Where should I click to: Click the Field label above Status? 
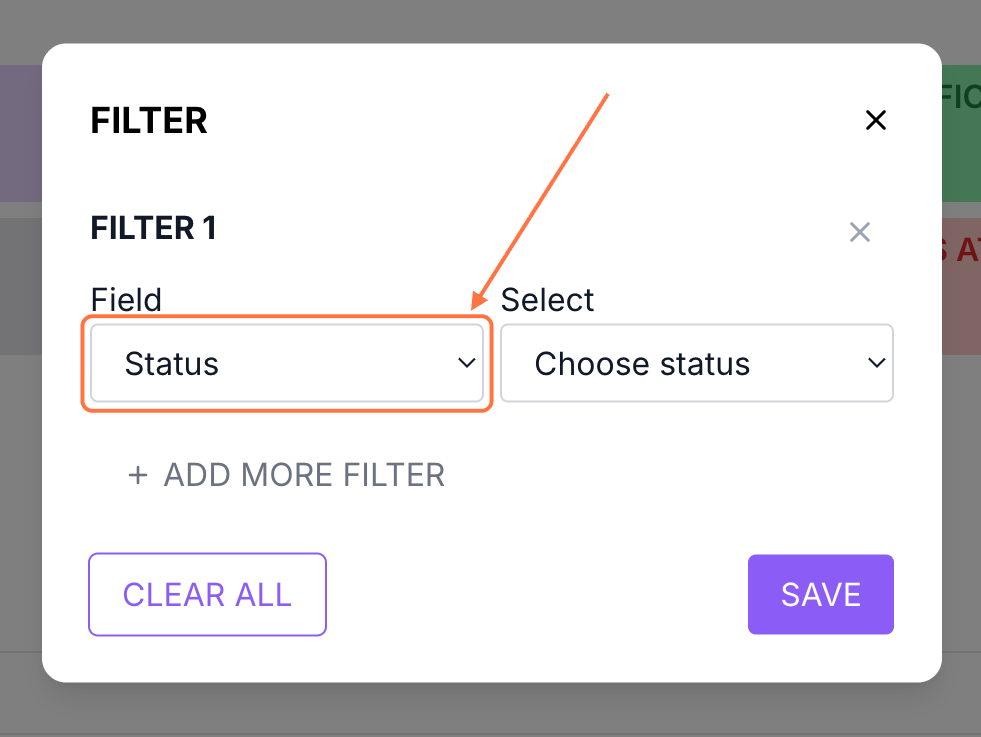(126, 299)
